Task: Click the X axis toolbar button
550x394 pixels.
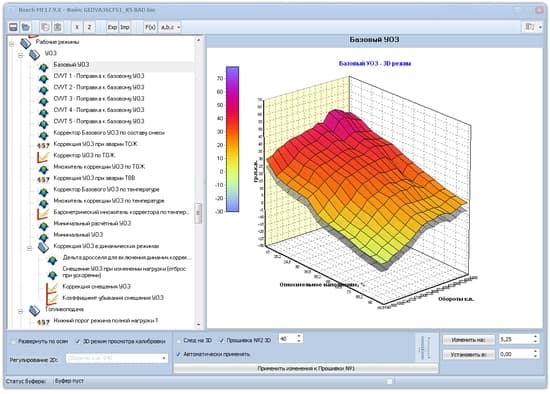Action: (77, 27)
